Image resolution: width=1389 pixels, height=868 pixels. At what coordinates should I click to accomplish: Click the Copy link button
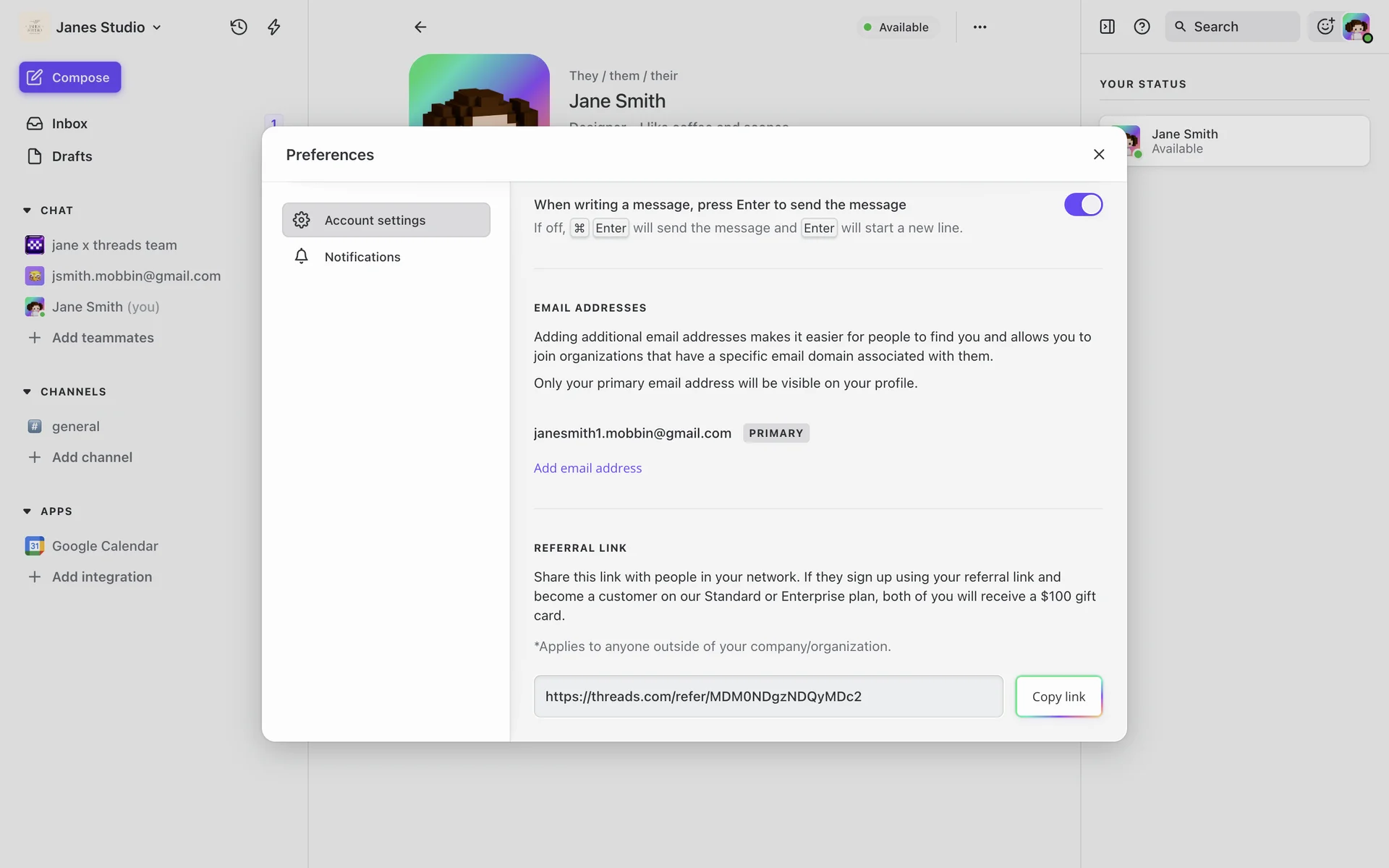[x=1058, y=697]
